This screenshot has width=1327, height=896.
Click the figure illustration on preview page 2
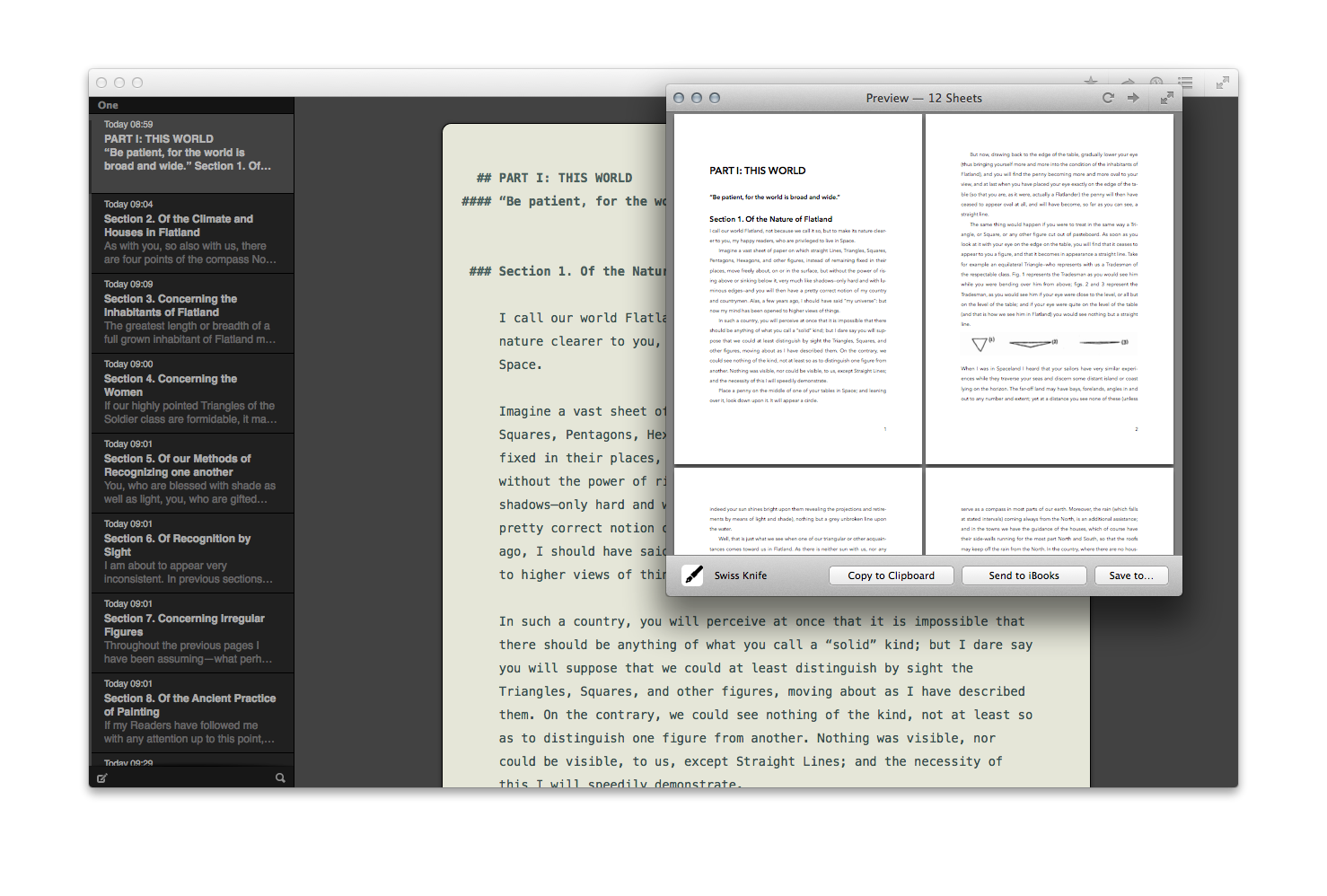point(1050,343)
